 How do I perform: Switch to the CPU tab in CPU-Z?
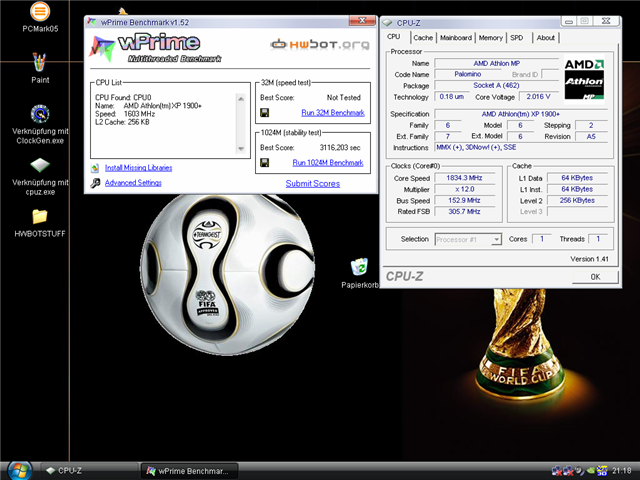[393, 37]
